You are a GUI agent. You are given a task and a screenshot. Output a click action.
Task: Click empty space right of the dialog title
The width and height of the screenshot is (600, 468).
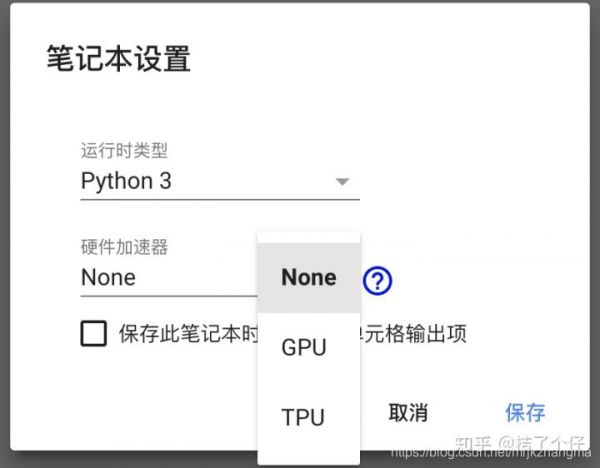click(x=400, y=59)
